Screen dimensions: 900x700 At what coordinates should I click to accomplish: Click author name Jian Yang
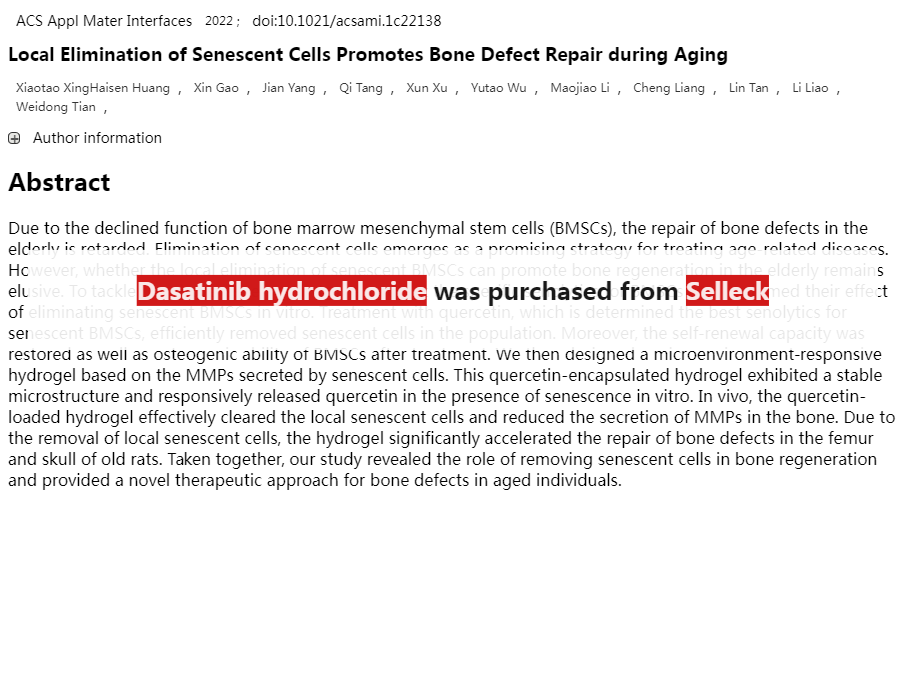click(288, 88)
